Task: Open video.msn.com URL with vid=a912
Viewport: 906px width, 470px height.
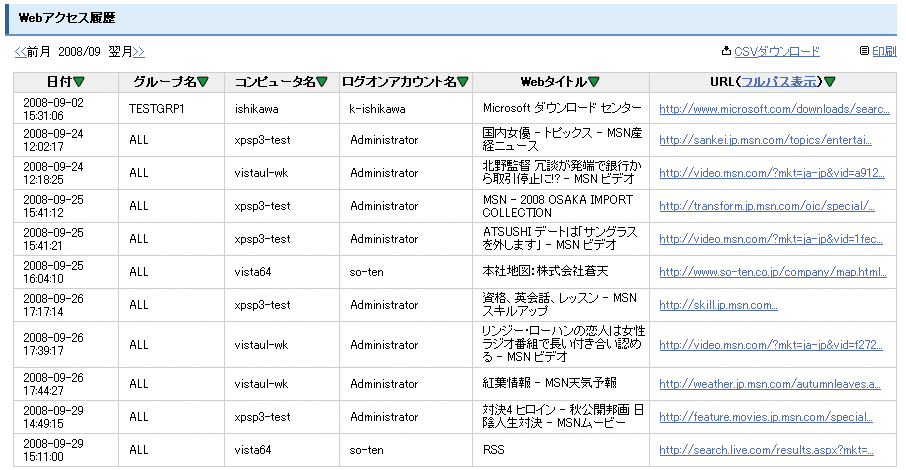Action: point(772,173)
